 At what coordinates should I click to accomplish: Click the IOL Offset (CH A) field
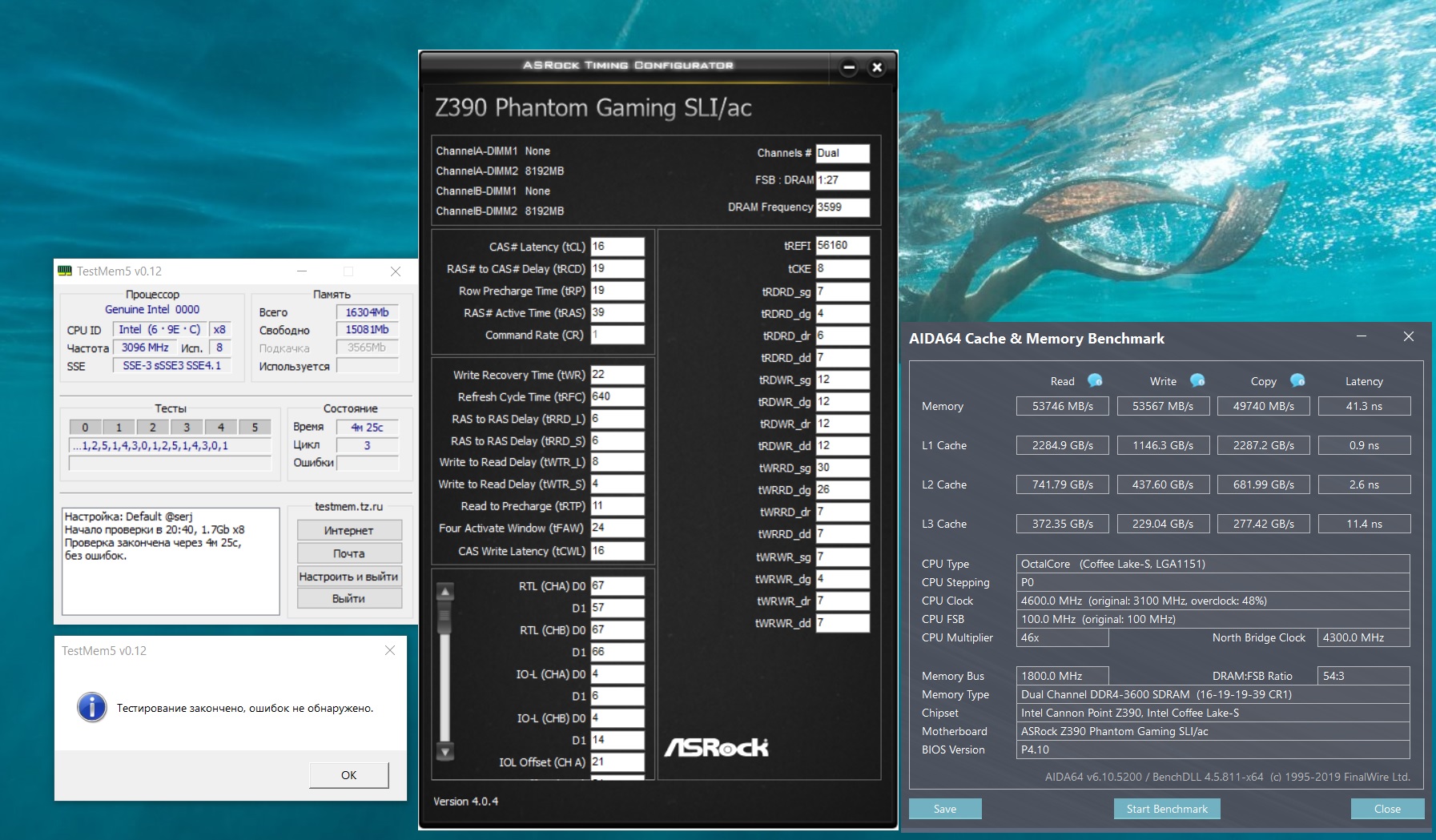[617, 762]
